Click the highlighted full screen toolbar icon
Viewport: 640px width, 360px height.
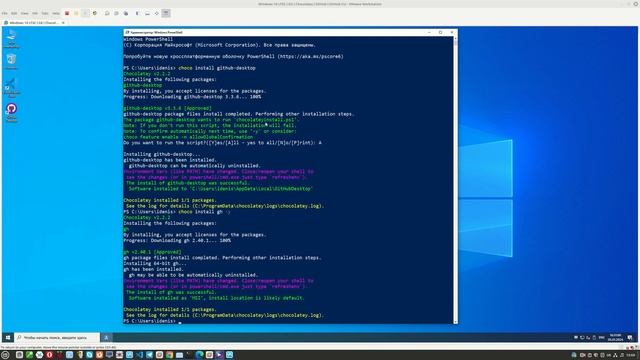pyautogui.click(x=166, y=13)
